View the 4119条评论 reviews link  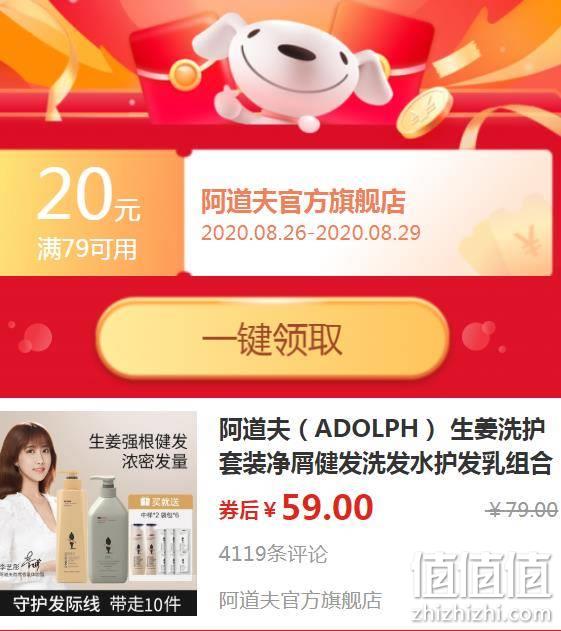coord(273,554)
